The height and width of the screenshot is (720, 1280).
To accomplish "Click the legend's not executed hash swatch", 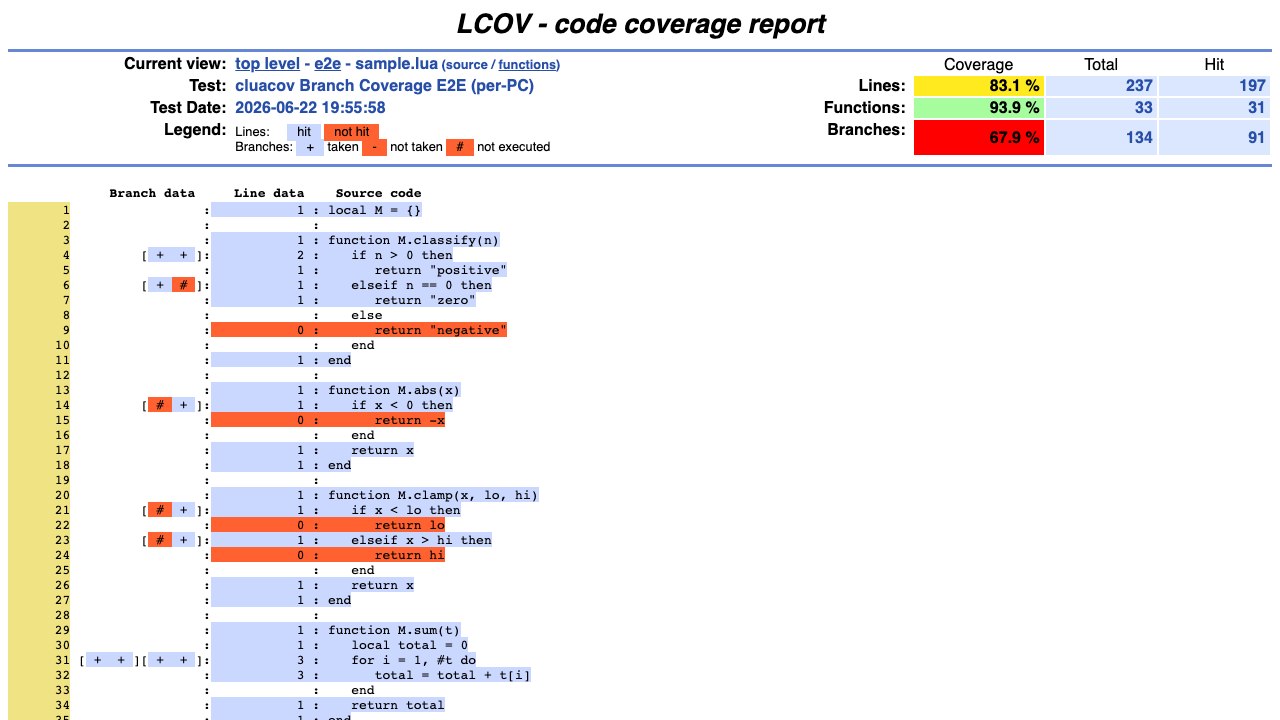I will coord(460,147).
